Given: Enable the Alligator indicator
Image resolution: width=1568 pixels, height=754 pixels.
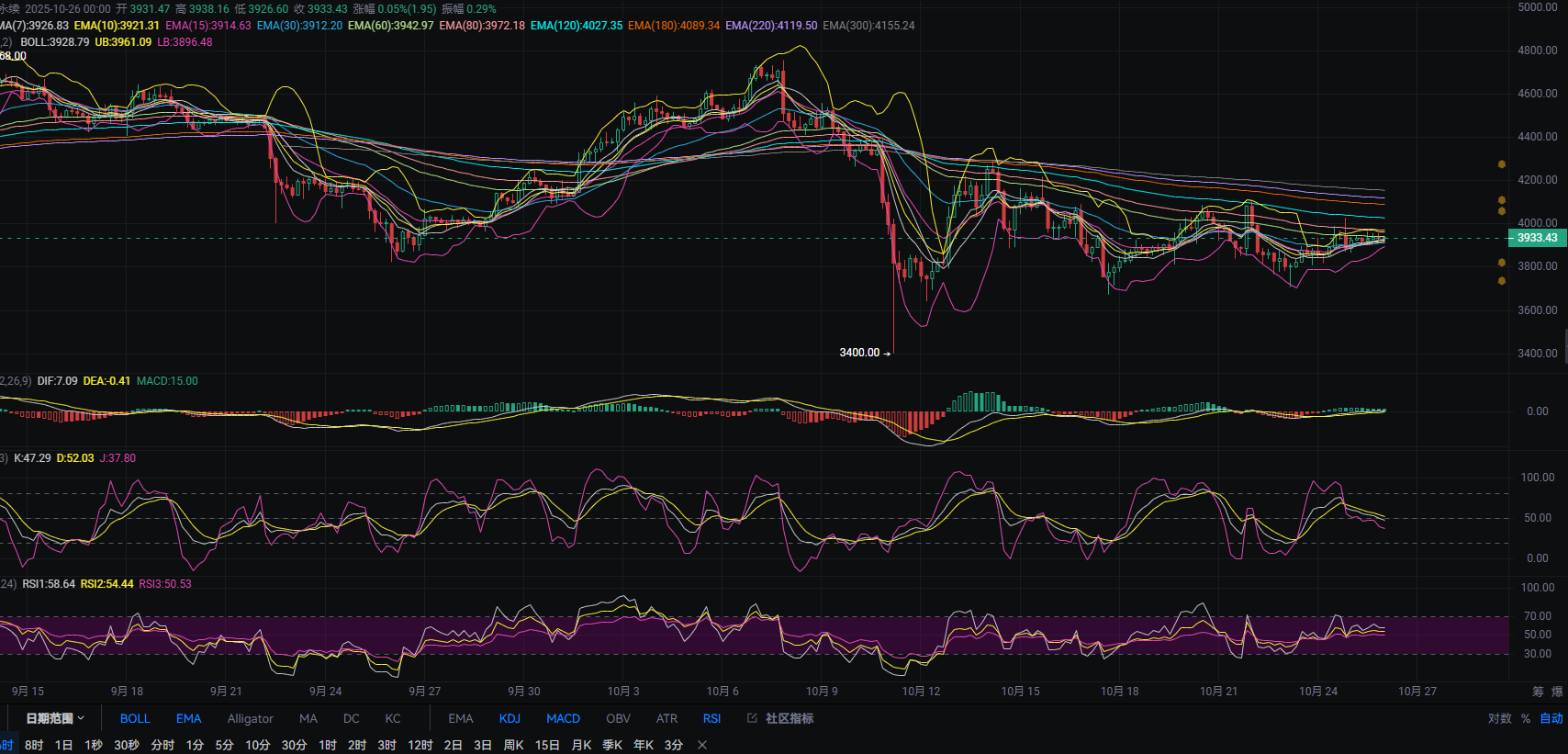Looking at the screenshot, I should [250, 718].
